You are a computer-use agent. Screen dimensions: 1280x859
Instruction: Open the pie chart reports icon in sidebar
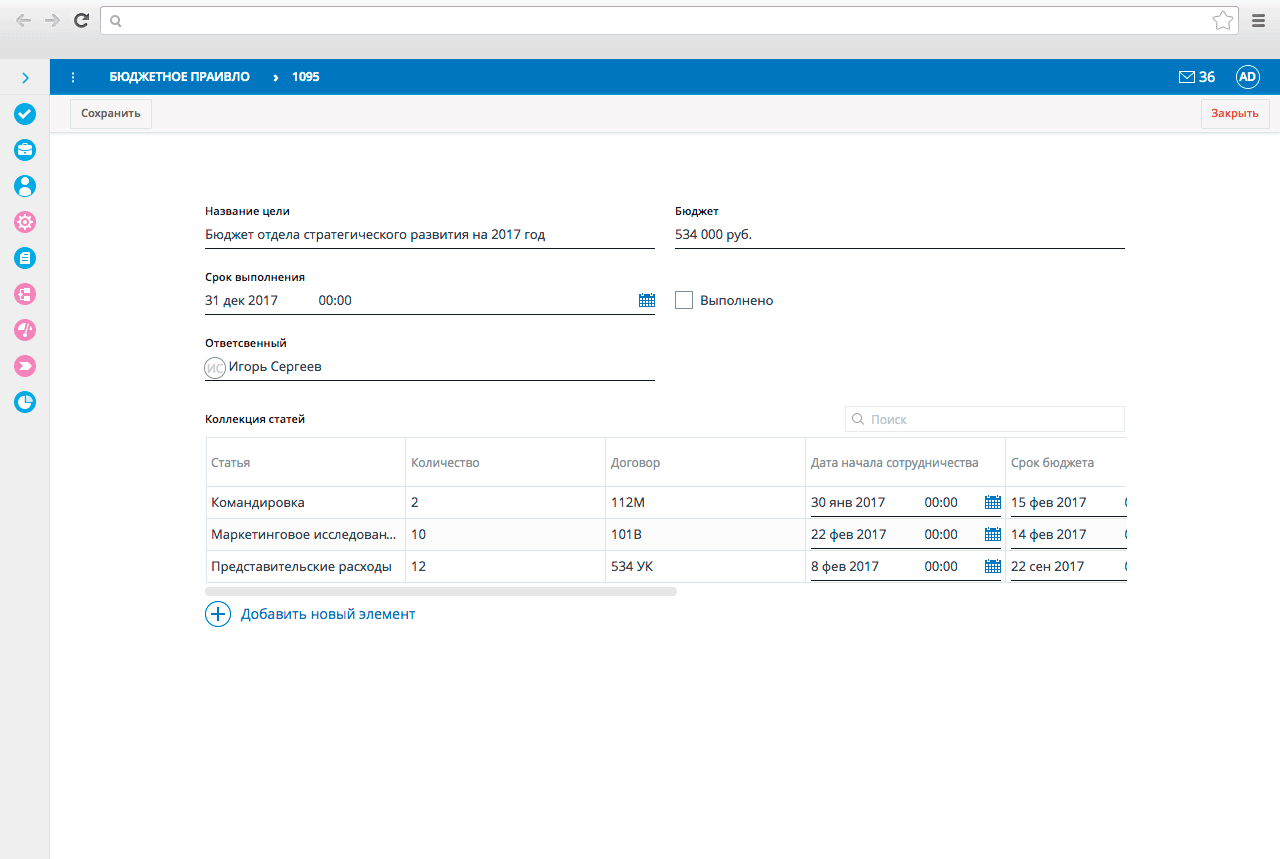[x=25, y=402]
